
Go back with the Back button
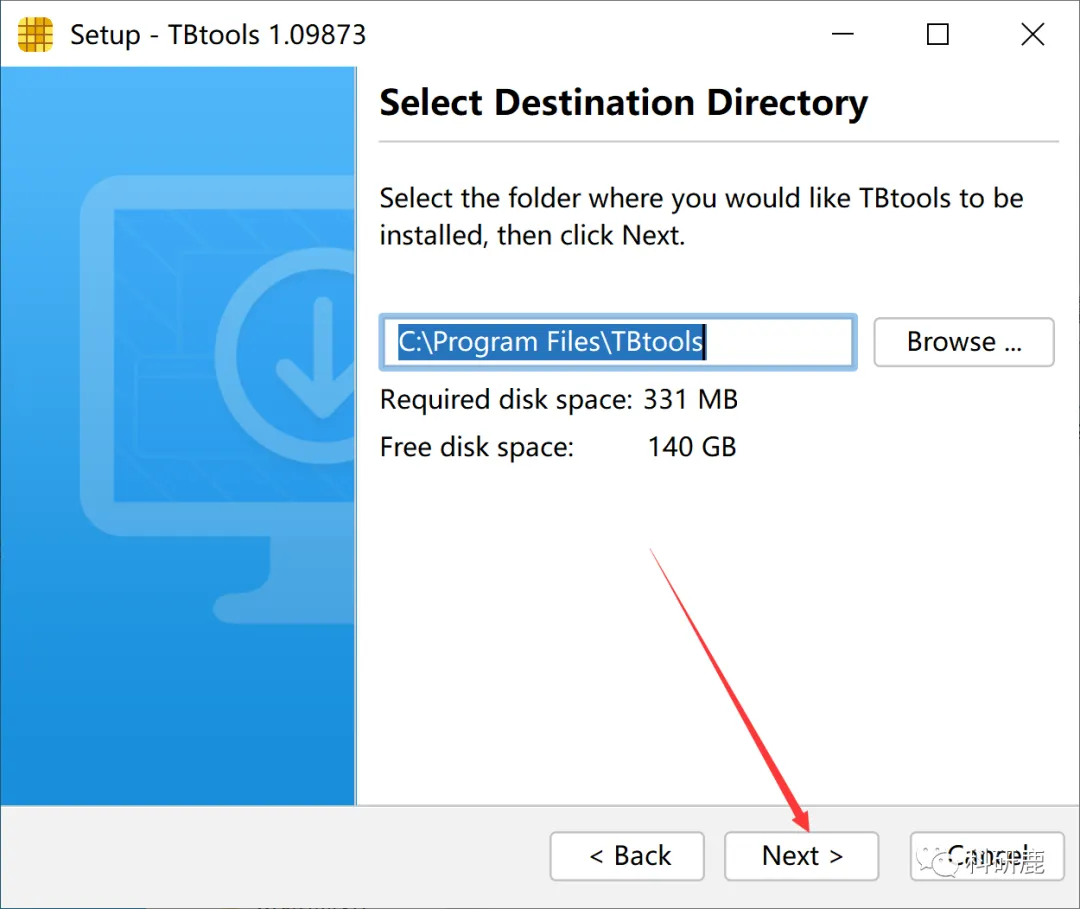coord(627,856)
